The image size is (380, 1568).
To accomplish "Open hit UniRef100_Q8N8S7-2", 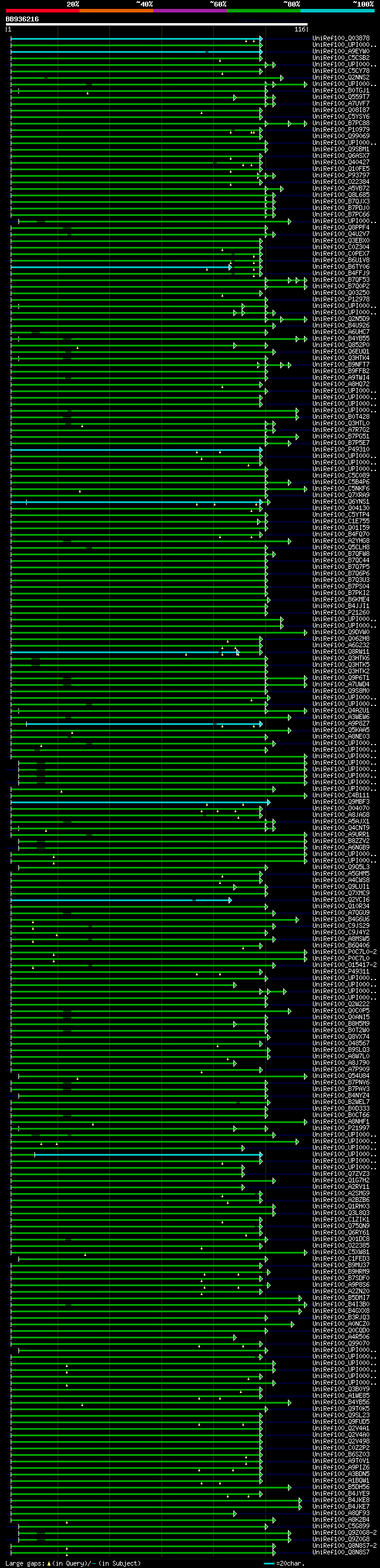I will [x=345, y=1545].
